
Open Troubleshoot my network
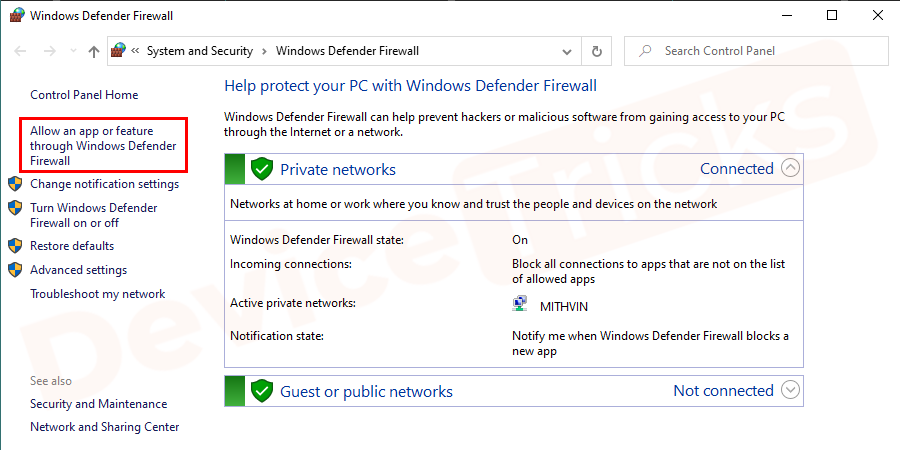click(x=98, y=294)
